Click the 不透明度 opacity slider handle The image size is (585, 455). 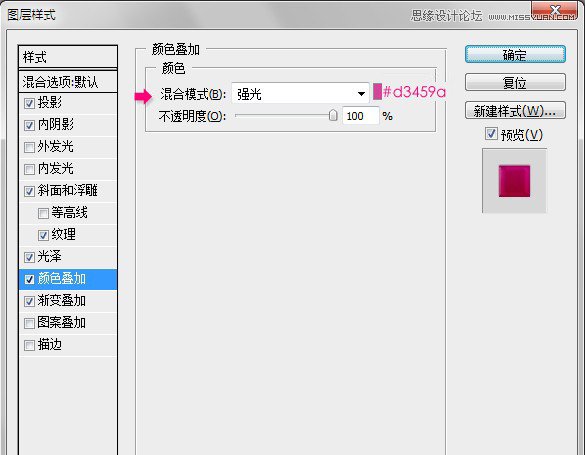333,116
